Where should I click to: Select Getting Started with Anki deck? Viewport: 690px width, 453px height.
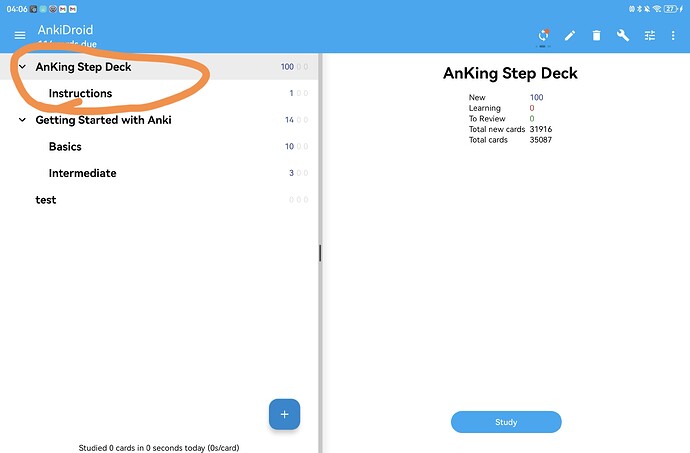point(158,120)
